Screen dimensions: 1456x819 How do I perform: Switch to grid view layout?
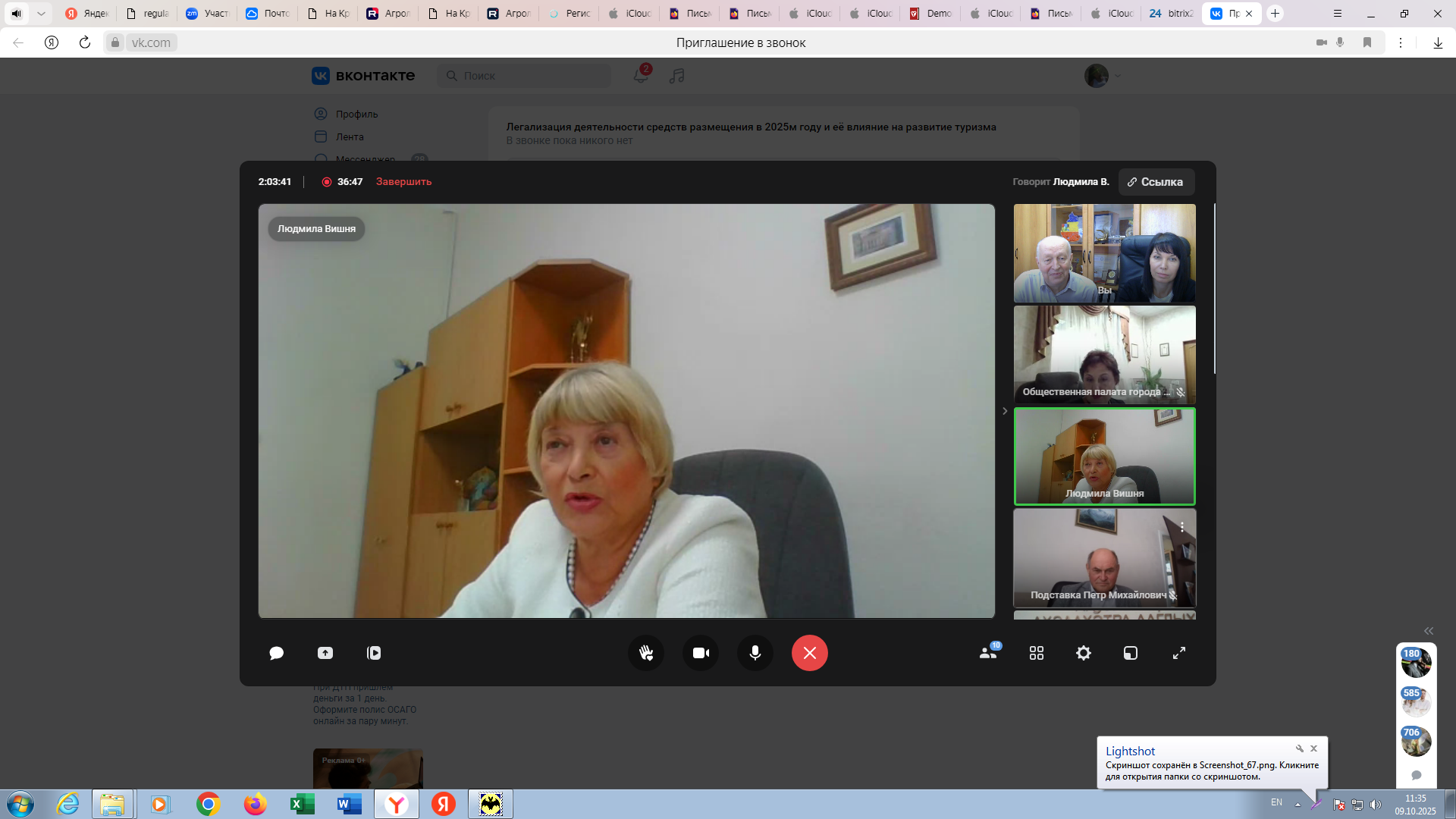pos(1037,653)
